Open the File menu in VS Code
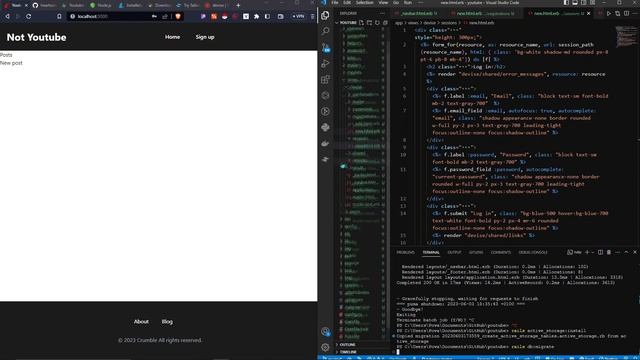Viewport: 640px width, 360px height. 335,2
